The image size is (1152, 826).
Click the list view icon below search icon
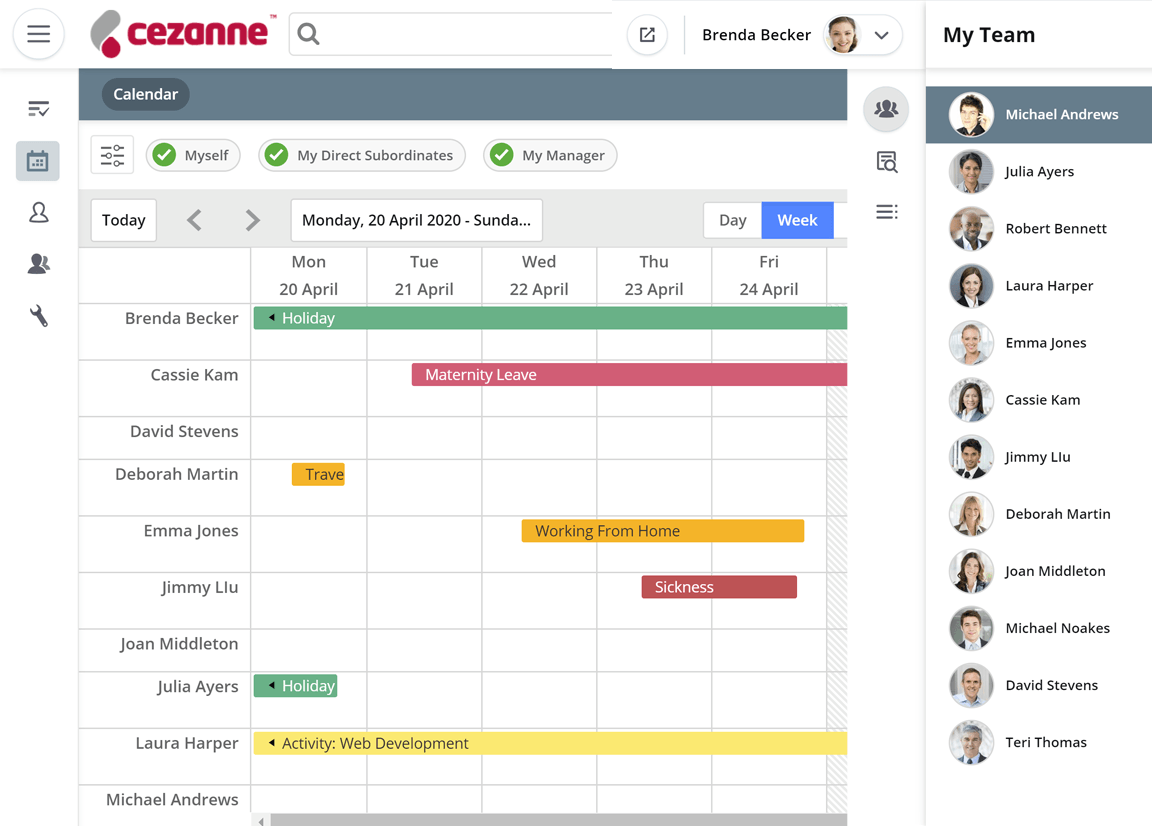[885, 211]
